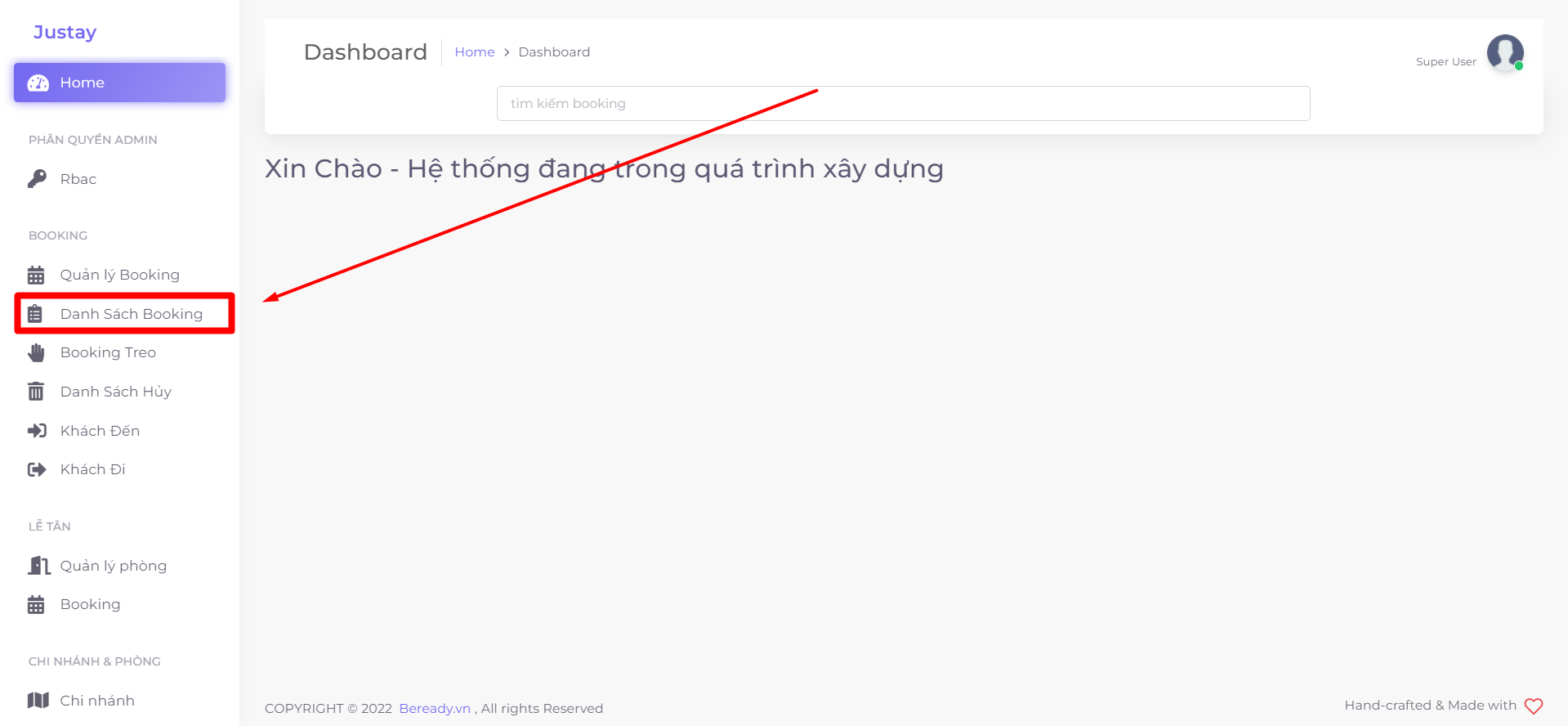Open Booking under Lễ Tân section
Viewport: 1568px width, 726px height.
pos(90,604)
